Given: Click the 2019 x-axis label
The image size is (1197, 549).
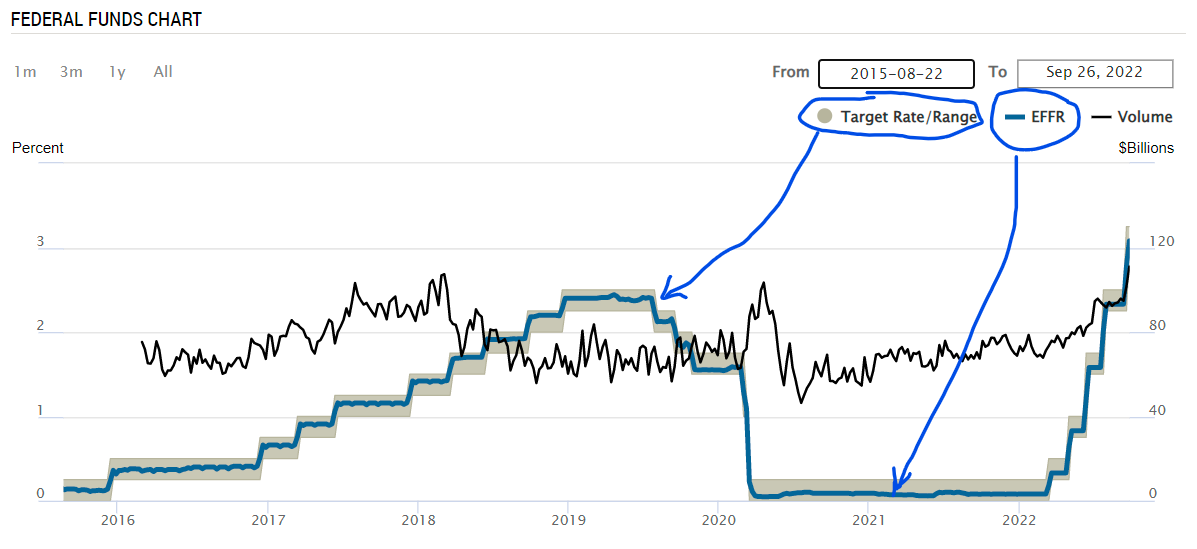Looking at the screenshot, I should click(568, 520).
